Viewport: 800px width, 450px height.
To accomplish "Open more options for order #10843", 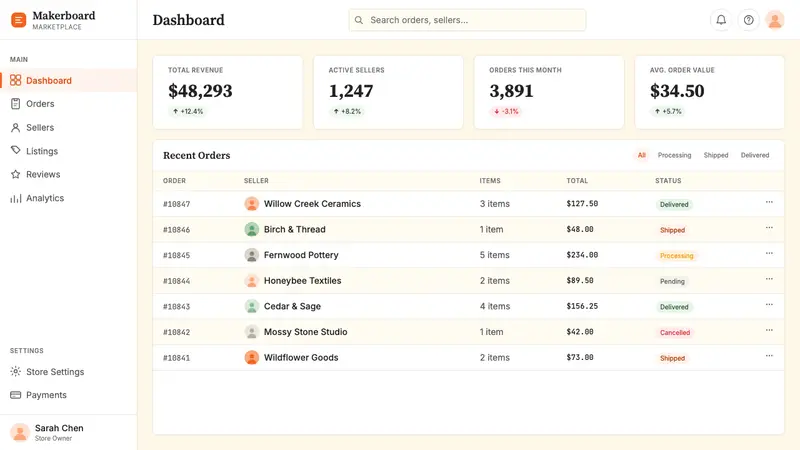I will tap(769, 305).
